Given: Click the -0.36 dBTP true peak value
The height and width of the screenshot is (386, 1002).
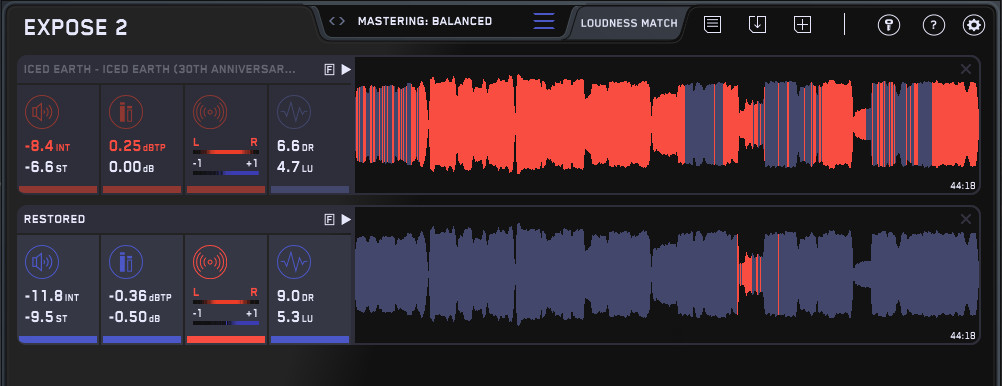Looking at the screenshot, I should pyautogui.click(x=139, y=297).
